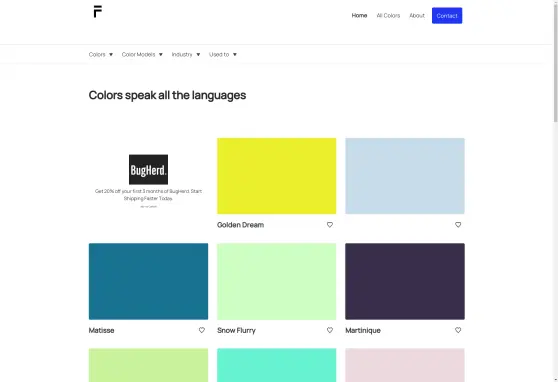Image resolution: width=558 pixels, height=382 pixels.
Task: Click the Colors speak all the languages heading
Action: click(x=167, y=95)
